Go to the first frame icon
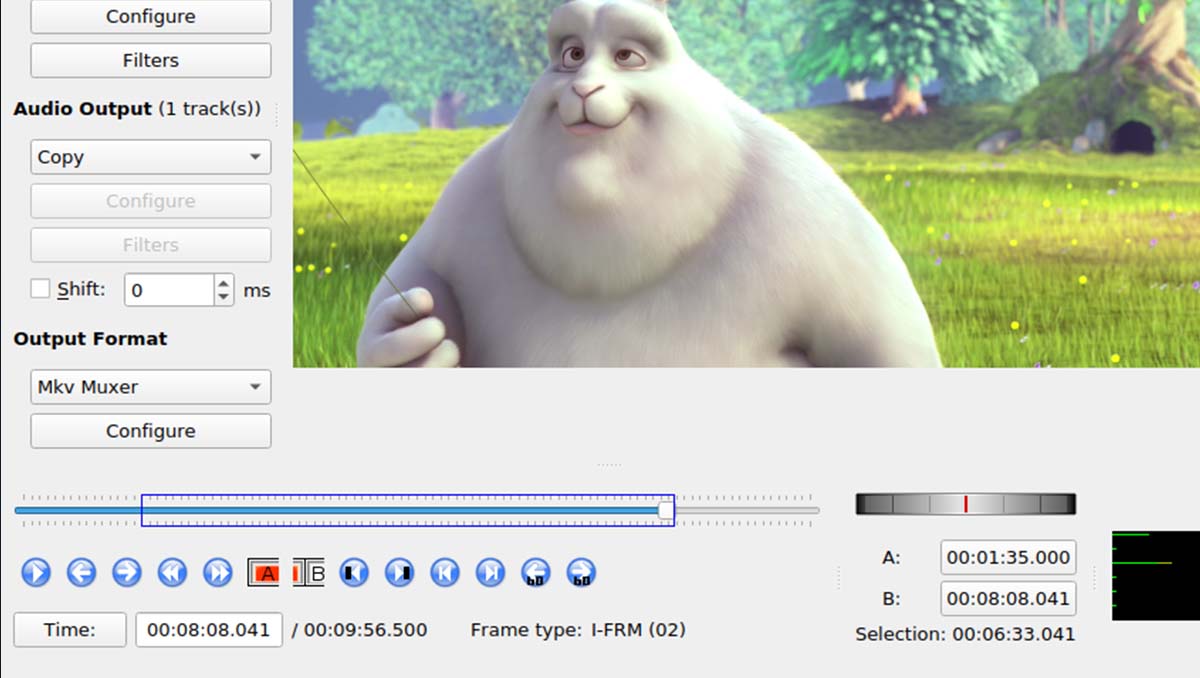The height and width of the screenshot is (678, 1200). [445, 572]
